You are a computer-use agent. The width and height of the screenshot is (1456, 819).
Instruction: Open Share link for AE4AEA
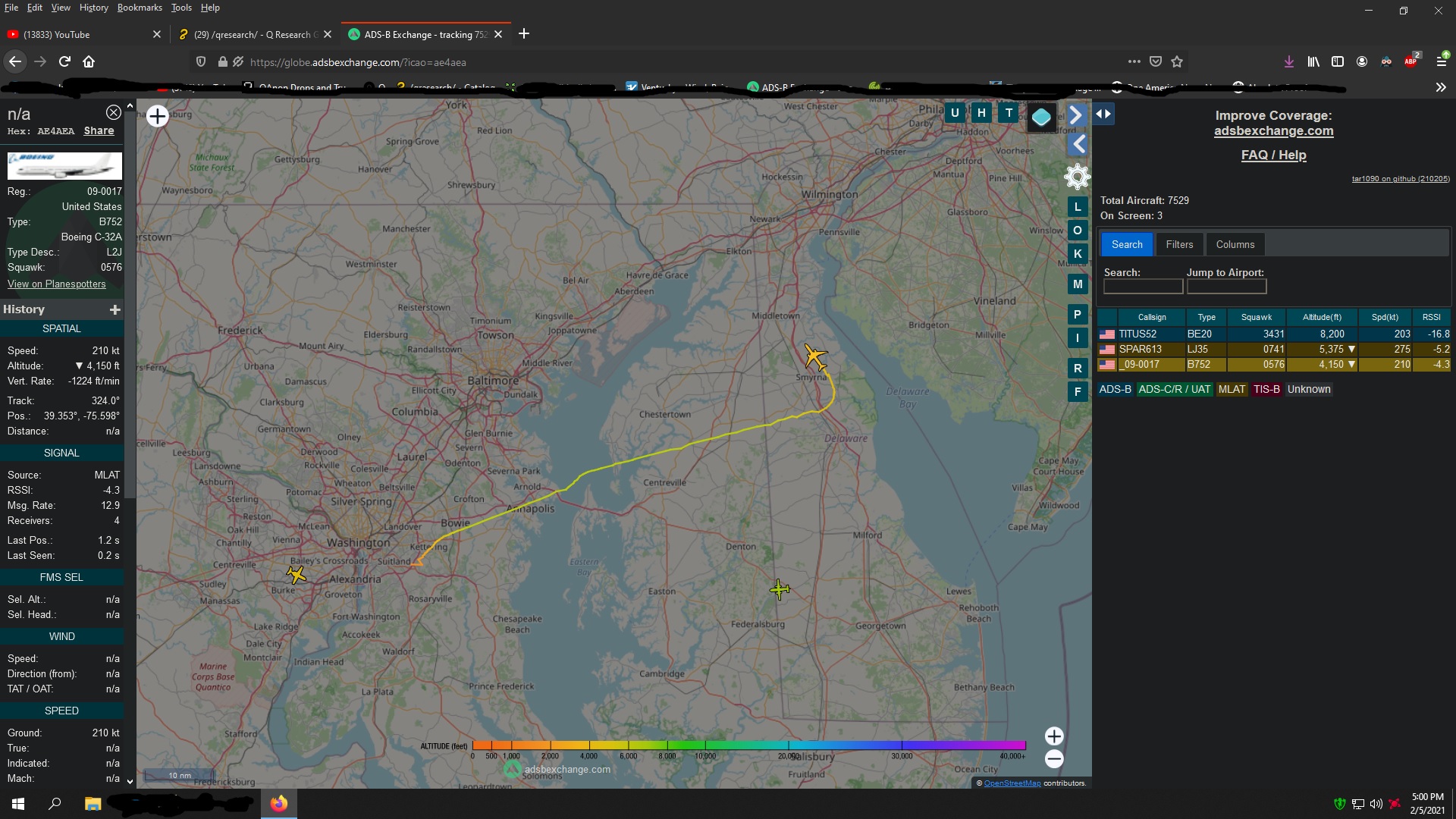pyautogui.click(x=99, y=130)
